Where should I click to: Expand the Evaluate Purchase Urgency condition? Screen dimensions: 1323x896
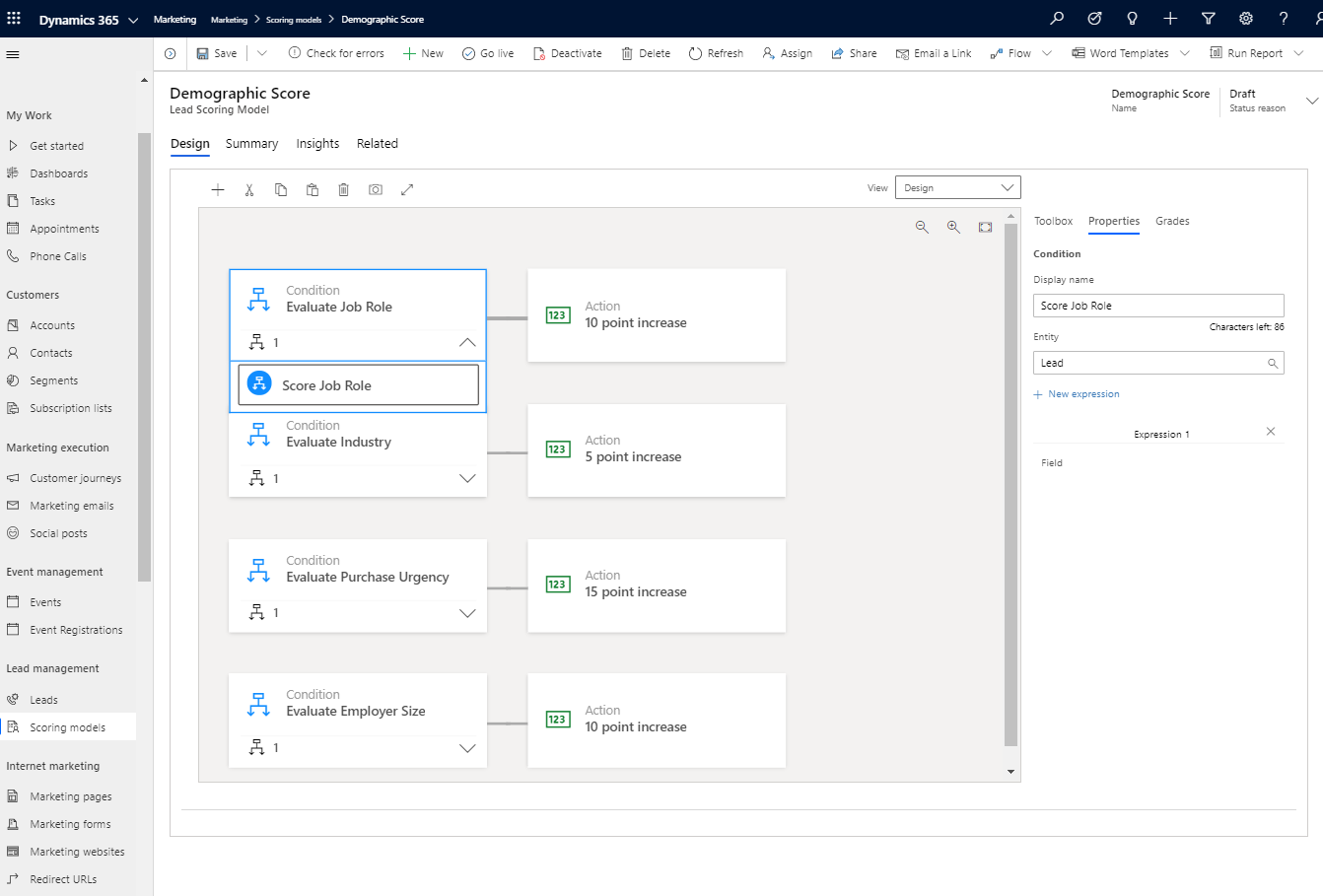click(x=467, y=613)
